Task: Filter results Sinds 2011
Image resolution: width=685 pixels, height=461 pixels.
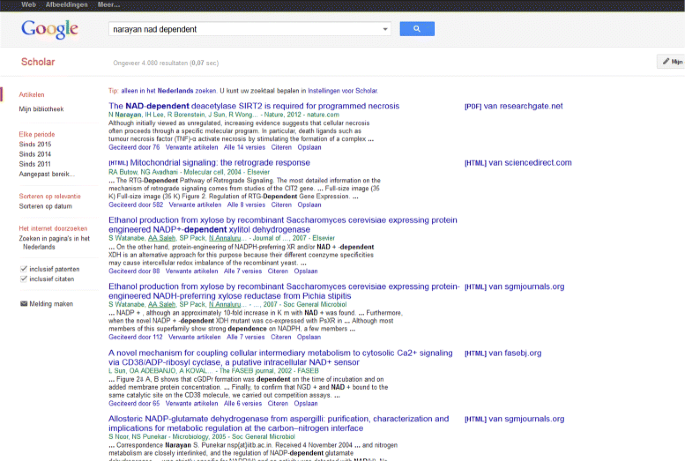Action: (x=35, y=164)
